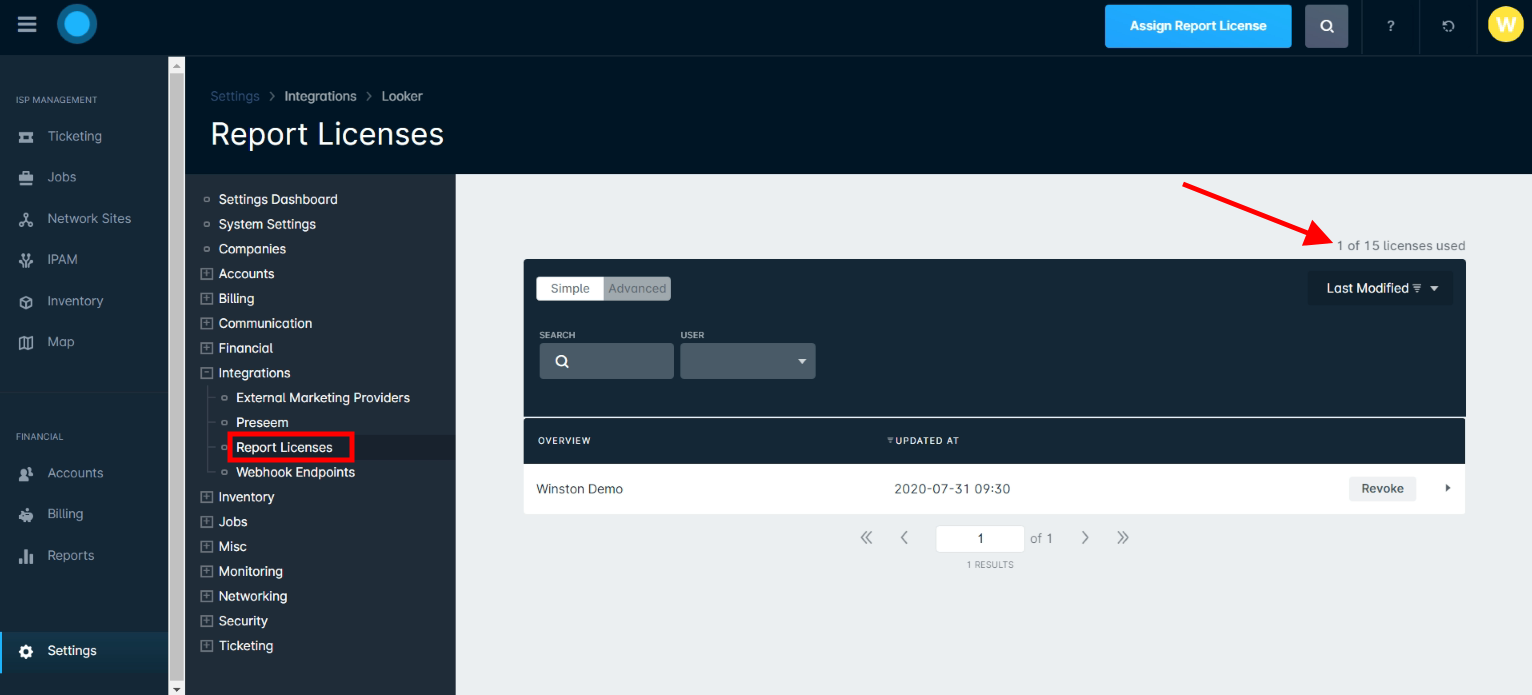Click the Inventory settings tree label
Image resolution: width=1532 pixels, height=695 pixels.
(x=246, y=497)
